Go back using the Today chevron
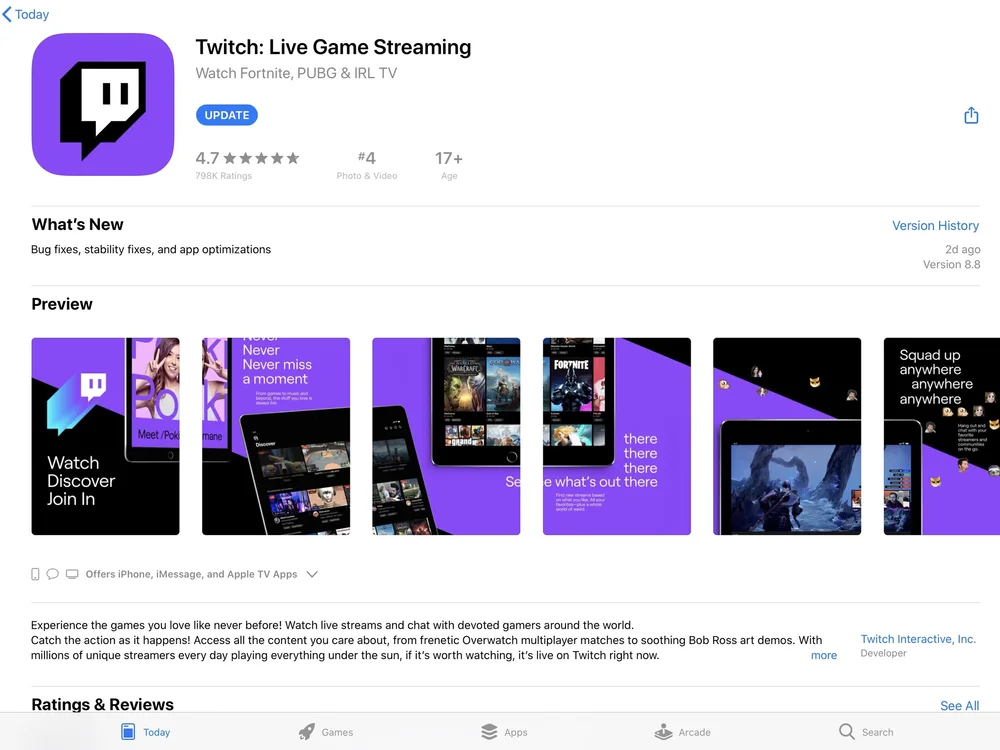 click(7, 14)
